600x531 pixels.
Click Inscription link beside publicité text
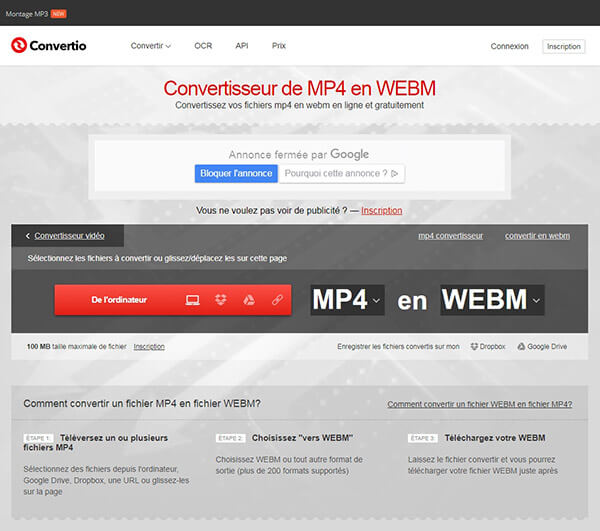coord(382,210)
